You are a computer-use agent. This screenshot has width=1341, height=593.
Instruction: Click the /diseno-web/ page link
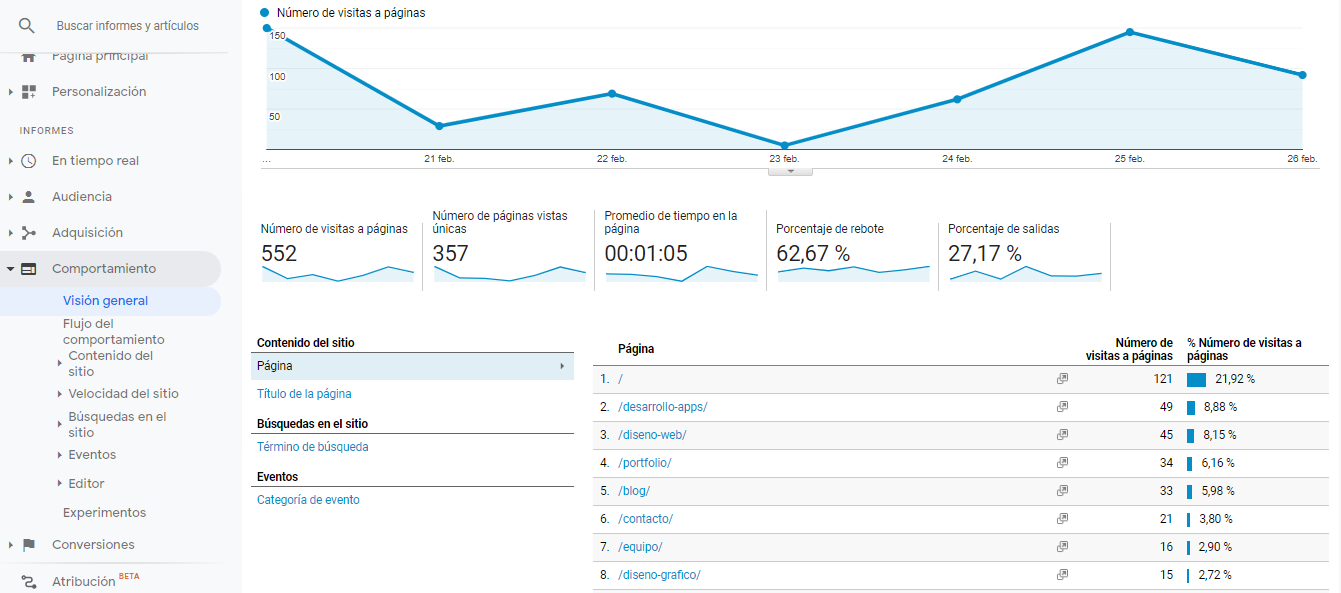652,435
